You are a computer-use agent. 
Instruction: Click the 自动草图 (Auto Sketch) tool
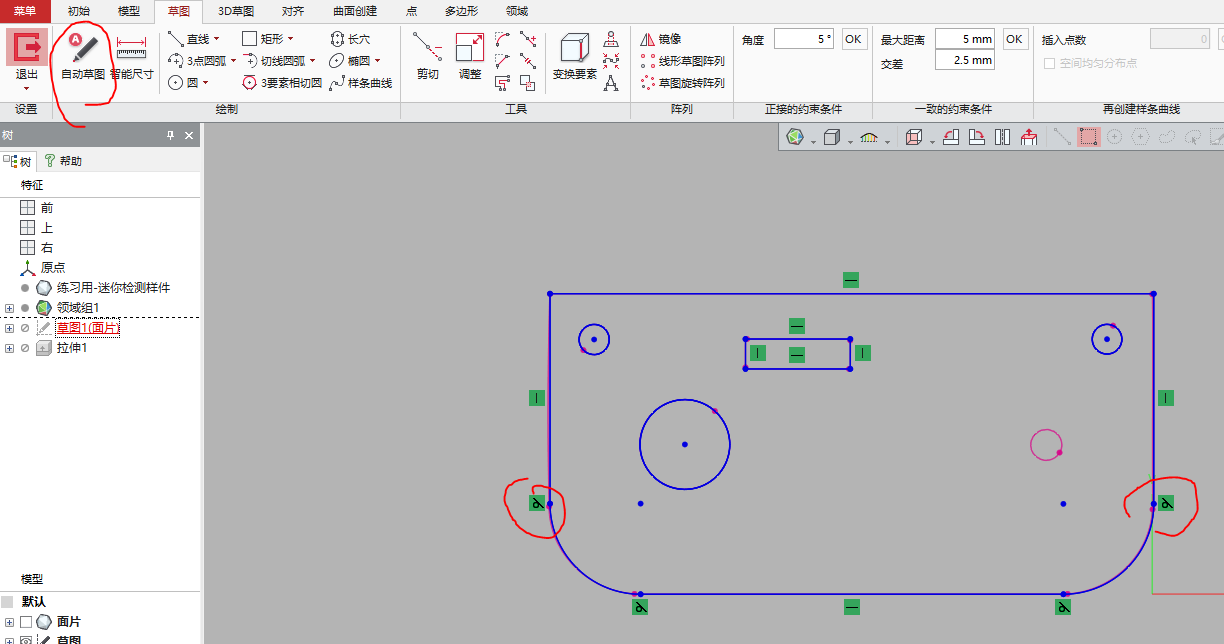coord(82,56)
